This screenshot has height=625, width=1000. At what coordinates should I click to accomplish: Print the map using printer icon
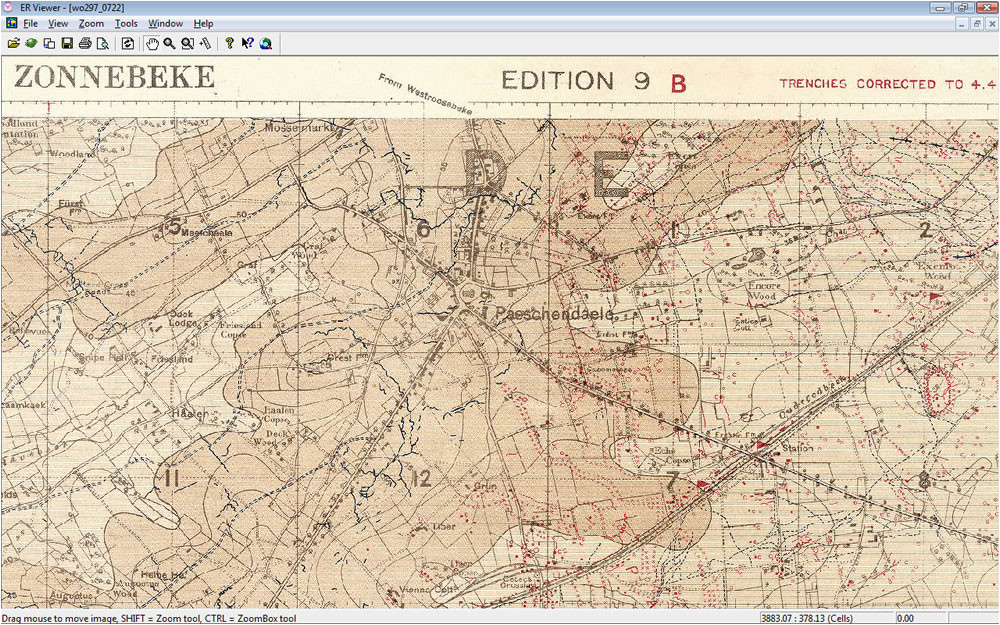pyautogui.click(x=85, y=43)
